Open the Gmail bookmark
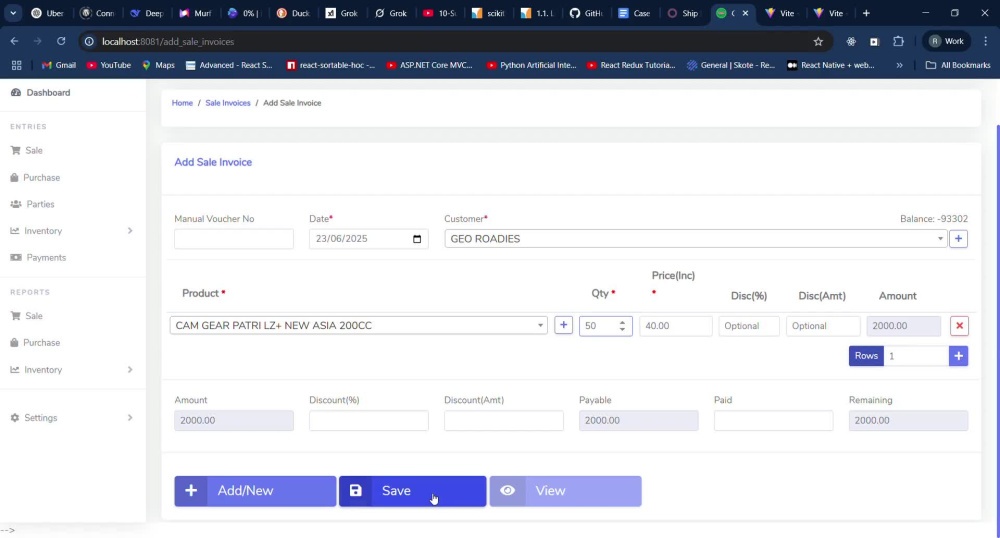The width and height of the screenshot is (1000, 538). tap(59, 65)
